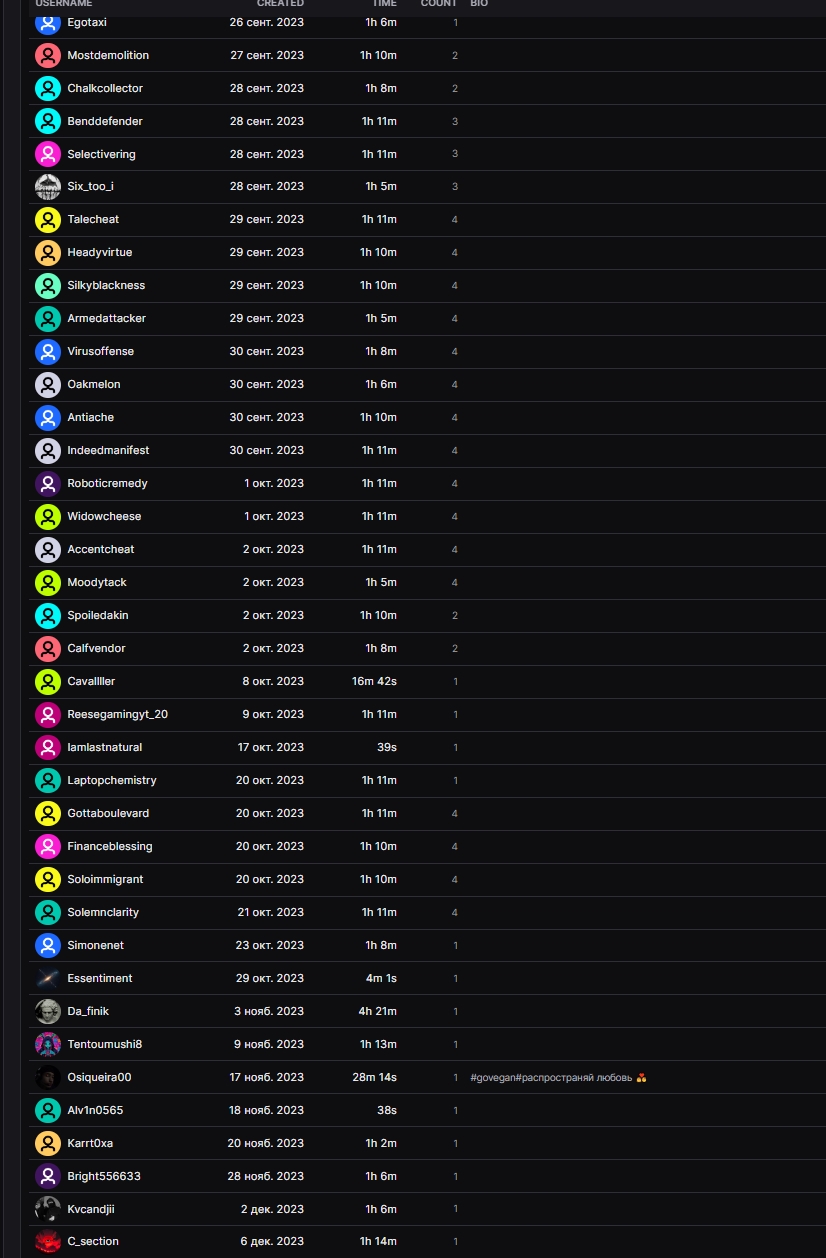This screenshot has height=1258, width=826.
Task: Select Widowcheese's green avatar icon
Action: 48,517
